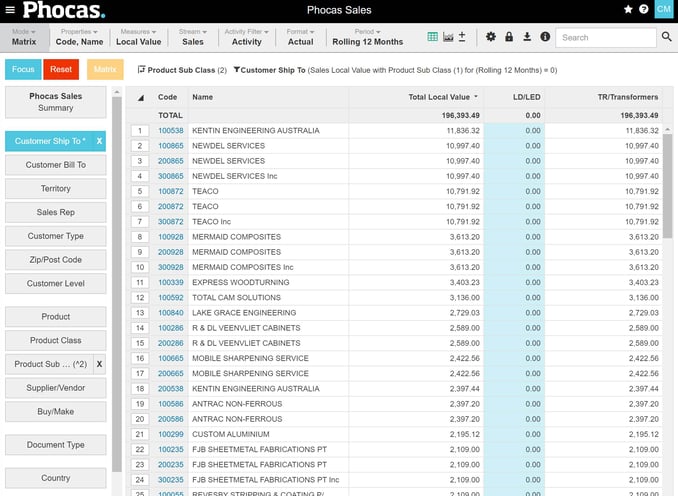Screen dimensions: 678x496
Task: Click into the Search input field
Action: click(x=605, y=38)
